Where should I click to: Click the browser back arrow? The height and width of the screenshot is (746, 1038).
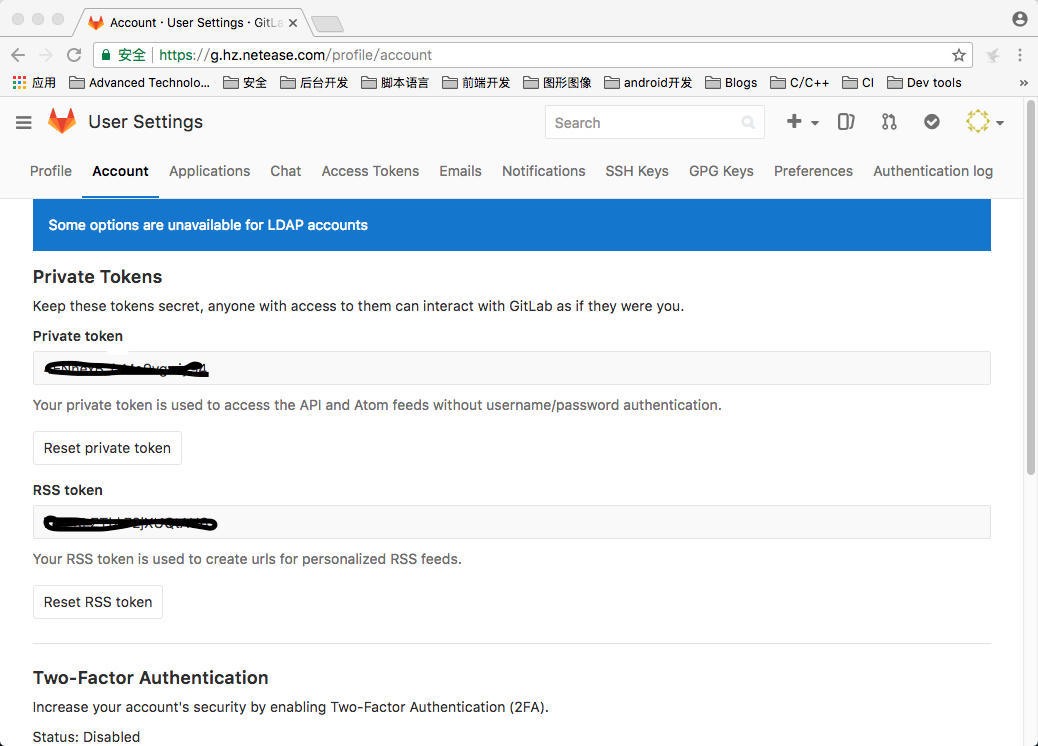tap(18, 55)
